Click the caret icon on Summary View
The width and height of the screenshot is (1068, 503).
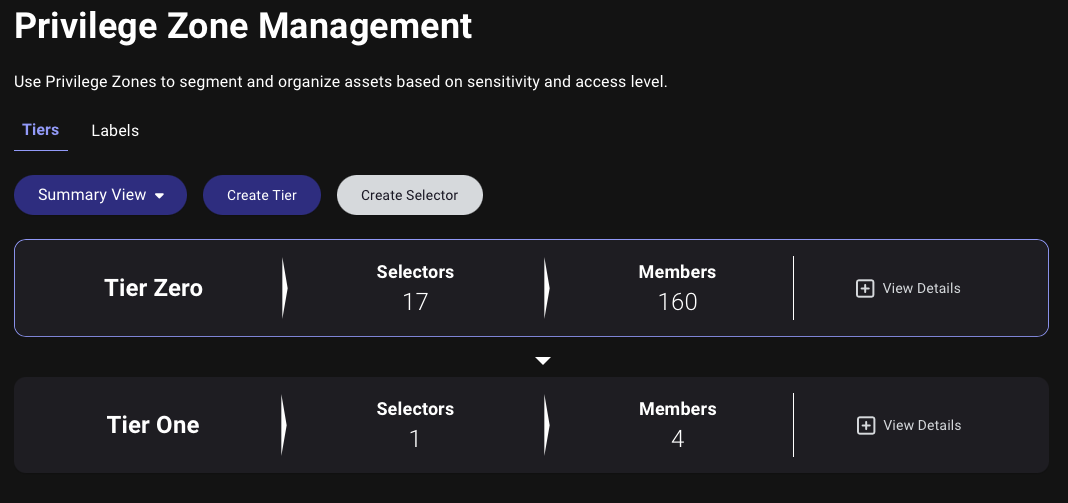(159, 196)
